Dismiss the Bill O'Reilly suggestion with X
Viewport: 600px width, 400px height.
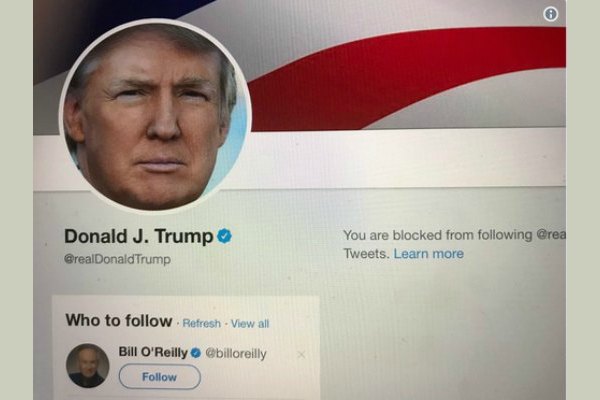coord(301,355)
